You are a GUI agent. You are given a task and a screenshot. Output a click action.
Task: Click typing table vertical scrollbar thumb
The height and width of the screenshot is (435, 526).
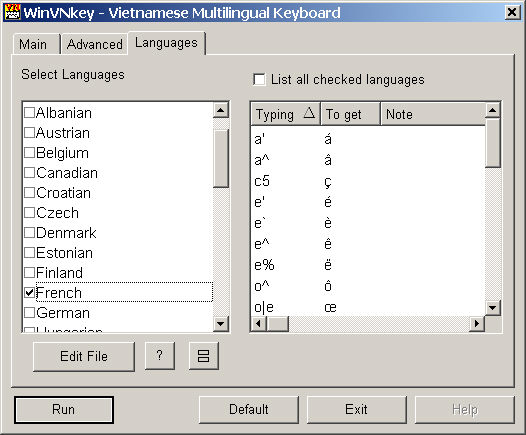[492, 143]
